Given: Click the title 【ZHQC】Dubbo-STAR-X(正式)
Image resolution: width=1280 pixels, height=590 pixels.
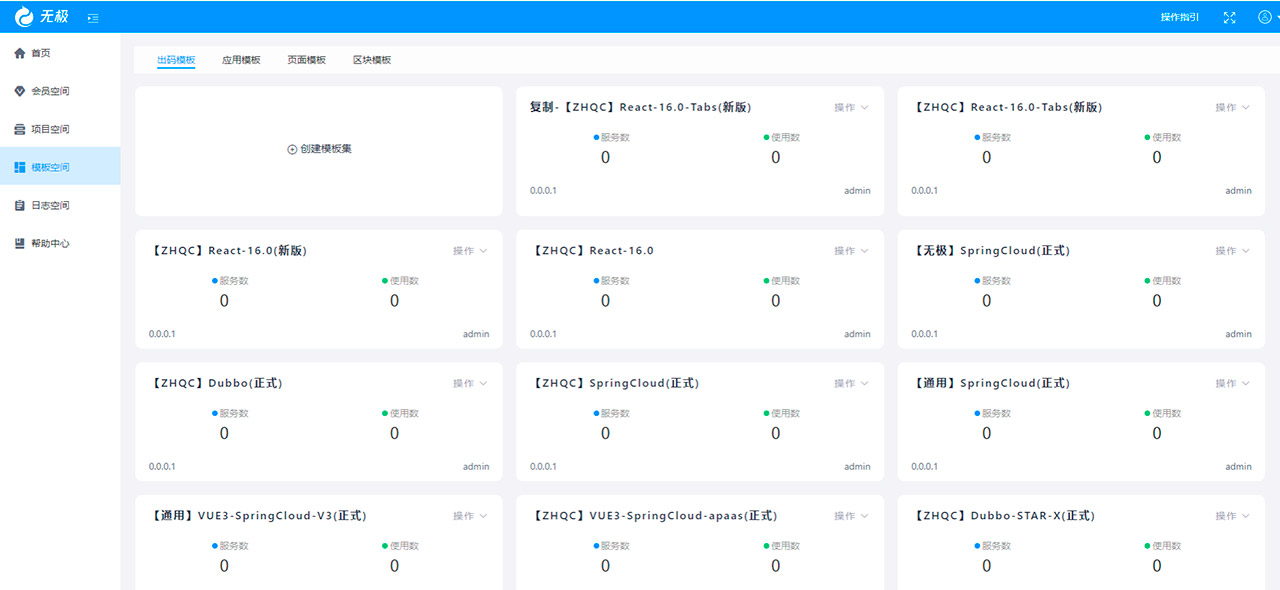Looking at the screenshot, I should (1003, 516).
